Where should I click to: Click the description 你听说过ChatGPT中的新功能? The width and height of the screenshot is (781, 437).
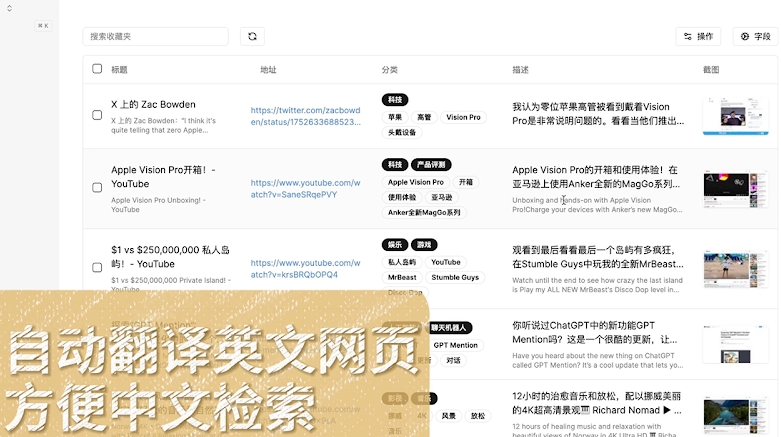[595, 332]
